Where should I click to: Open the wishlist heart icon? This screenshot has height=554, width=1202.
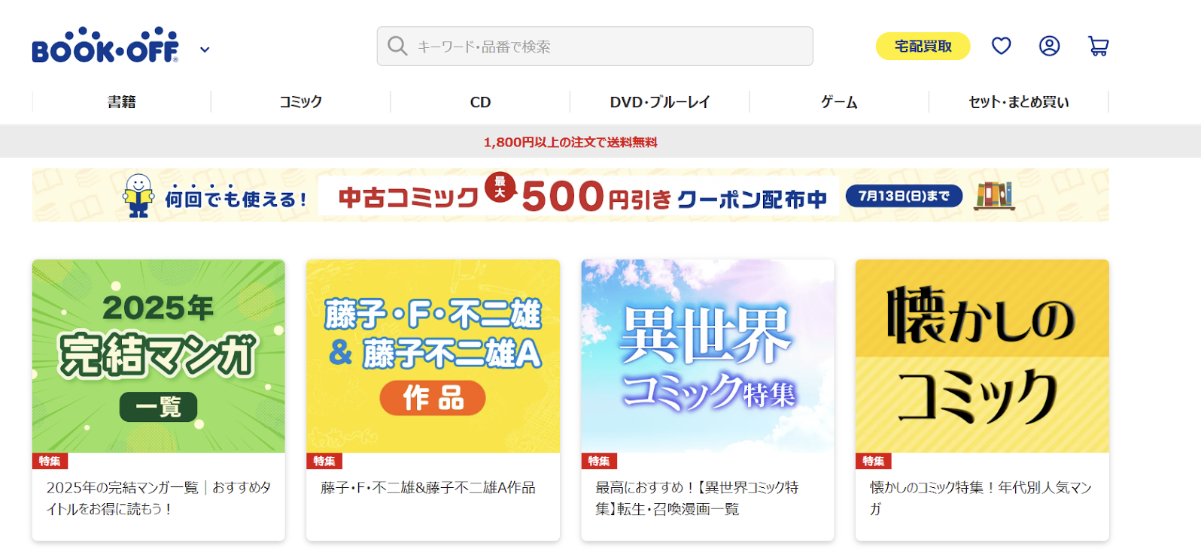(1001, 46)
